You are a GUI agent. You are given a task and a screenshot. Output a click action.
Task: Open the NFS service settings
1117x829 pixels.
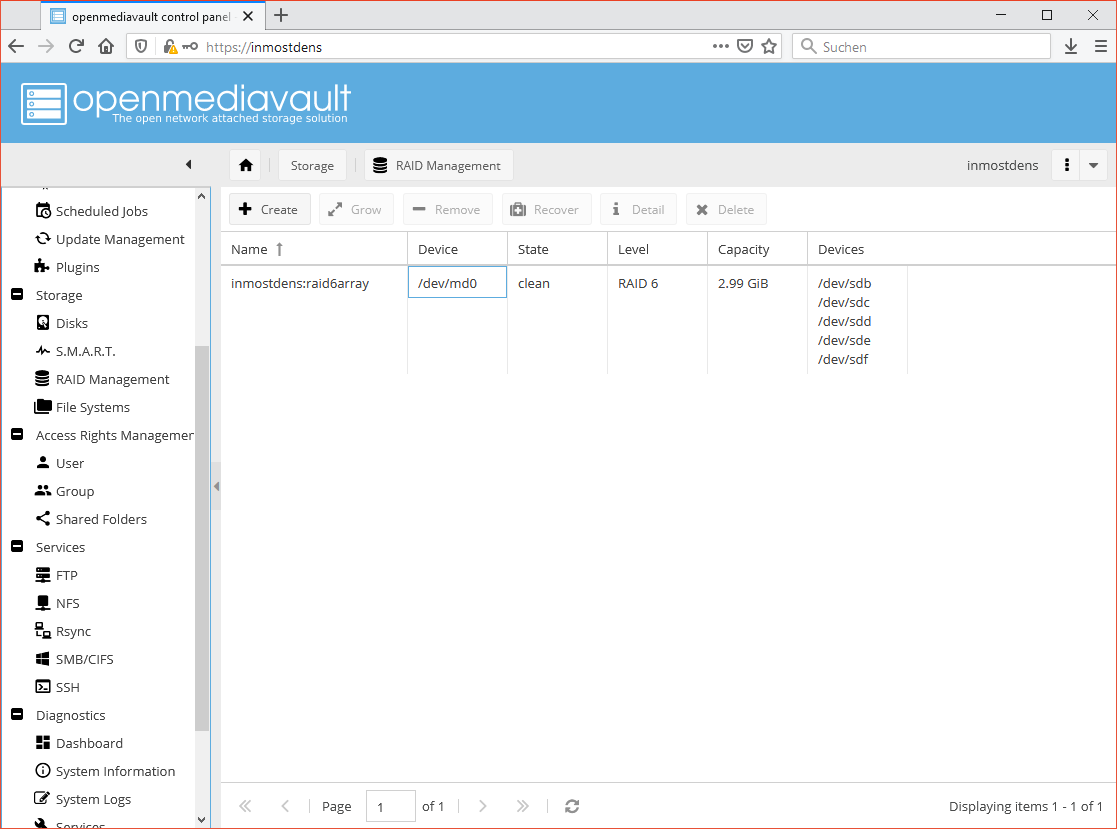tap(69, 602)
